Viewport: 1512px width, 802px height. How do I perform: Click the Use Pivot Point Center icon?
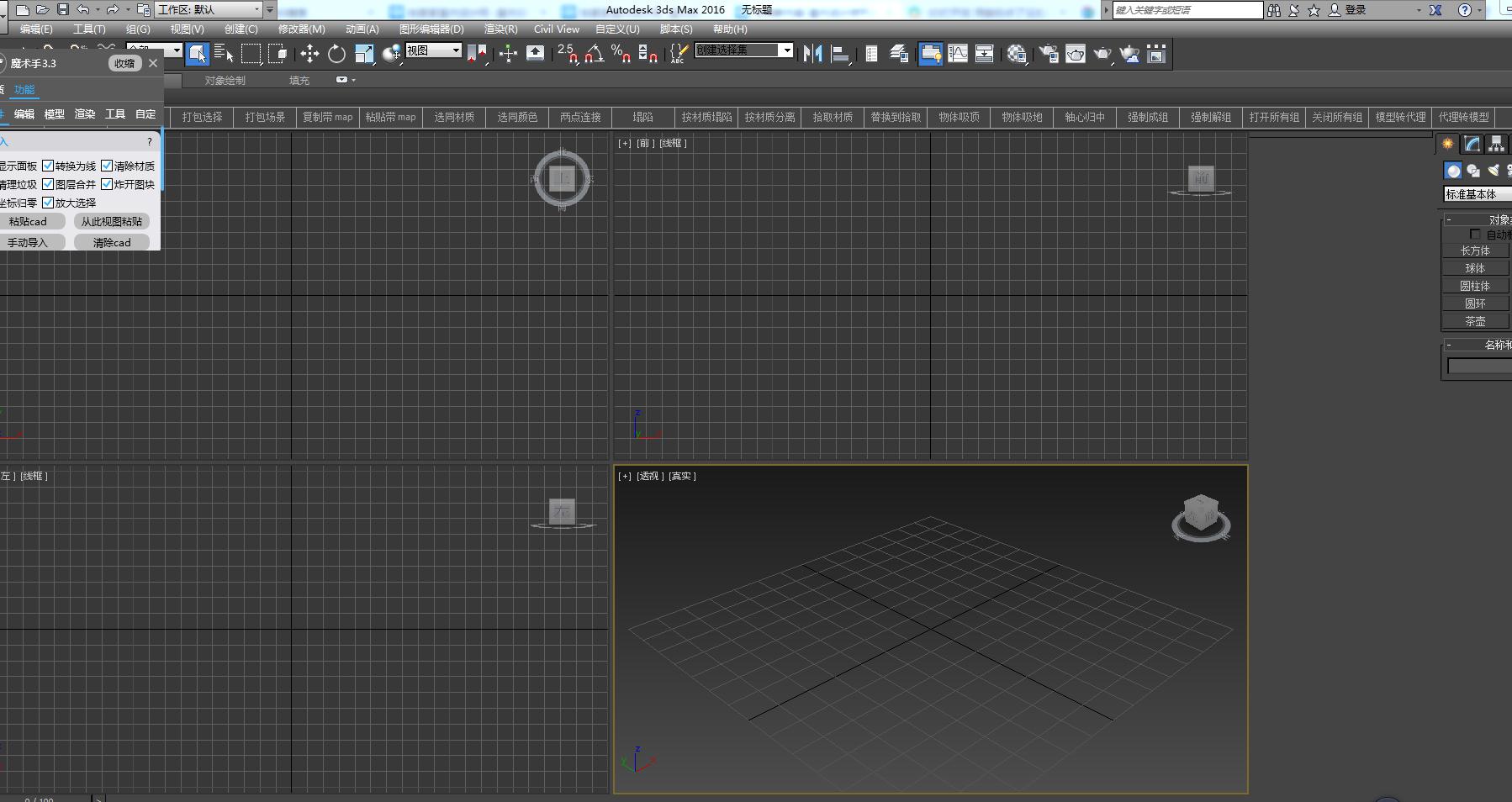tap(476, 54)
